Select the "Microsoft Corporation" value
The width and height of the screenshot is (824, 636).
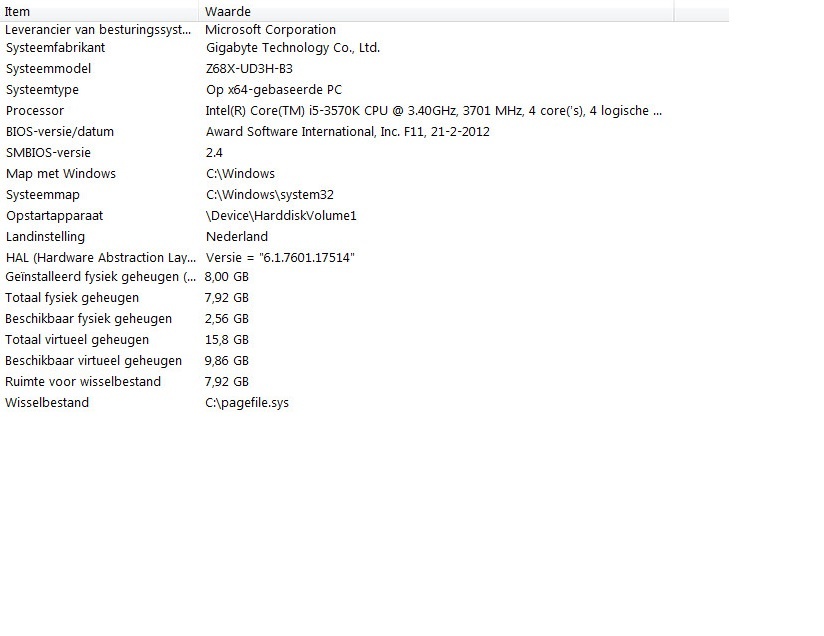tap(270, 30)
